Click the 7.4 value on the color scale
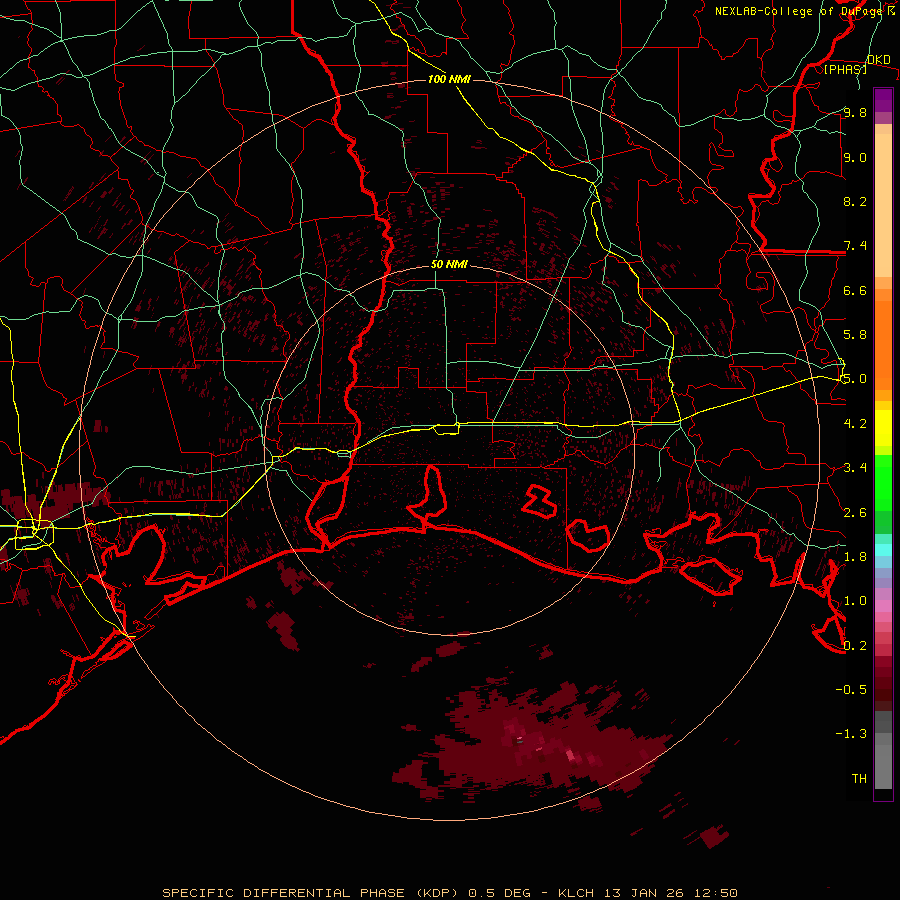 (x=855, y=246)
